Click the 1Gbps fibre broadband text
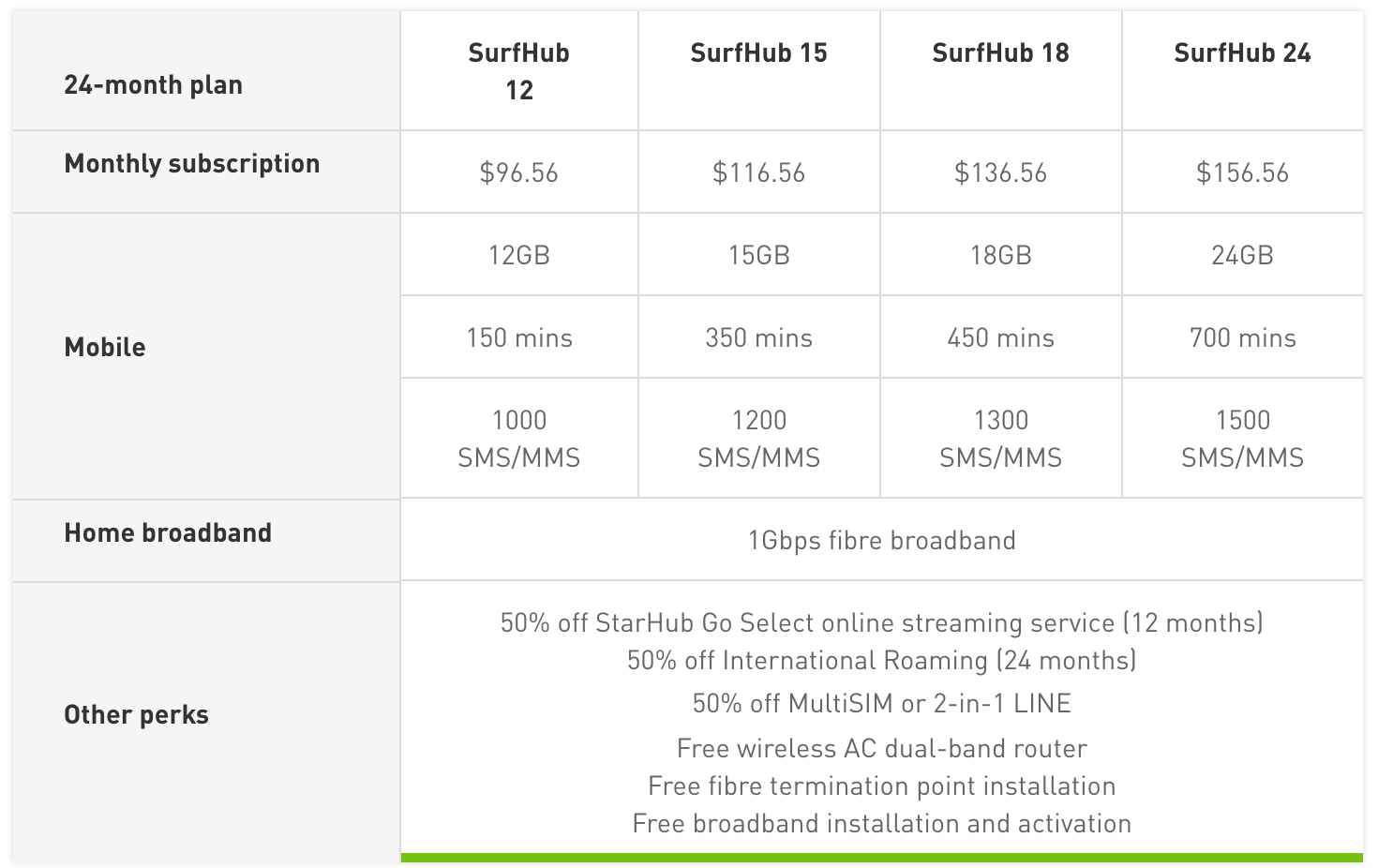Viewport: 1378px width, 868px height. tap(881, 540)
